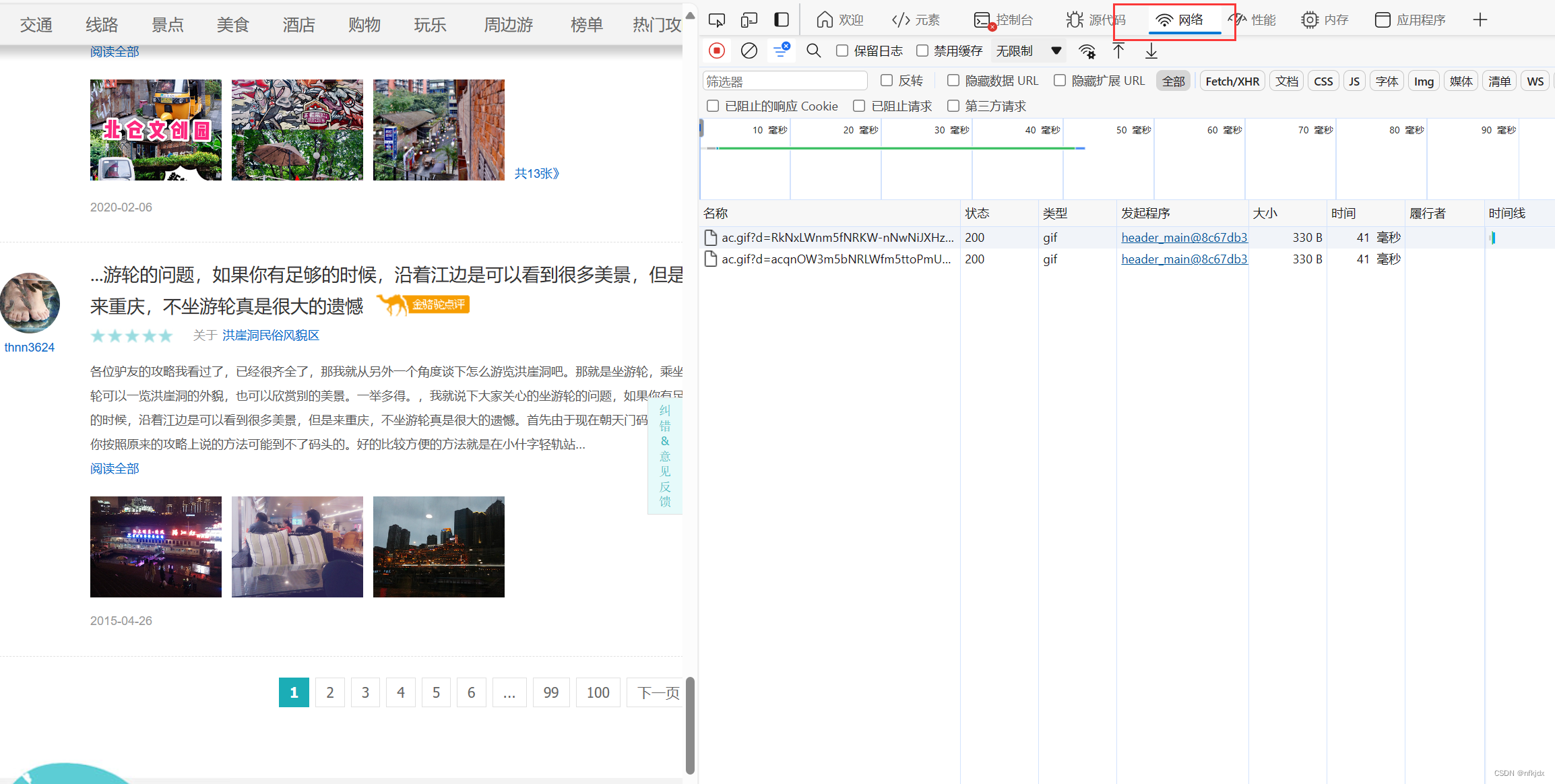
Task: Clear the network log icon
Action: click(749, 51)
